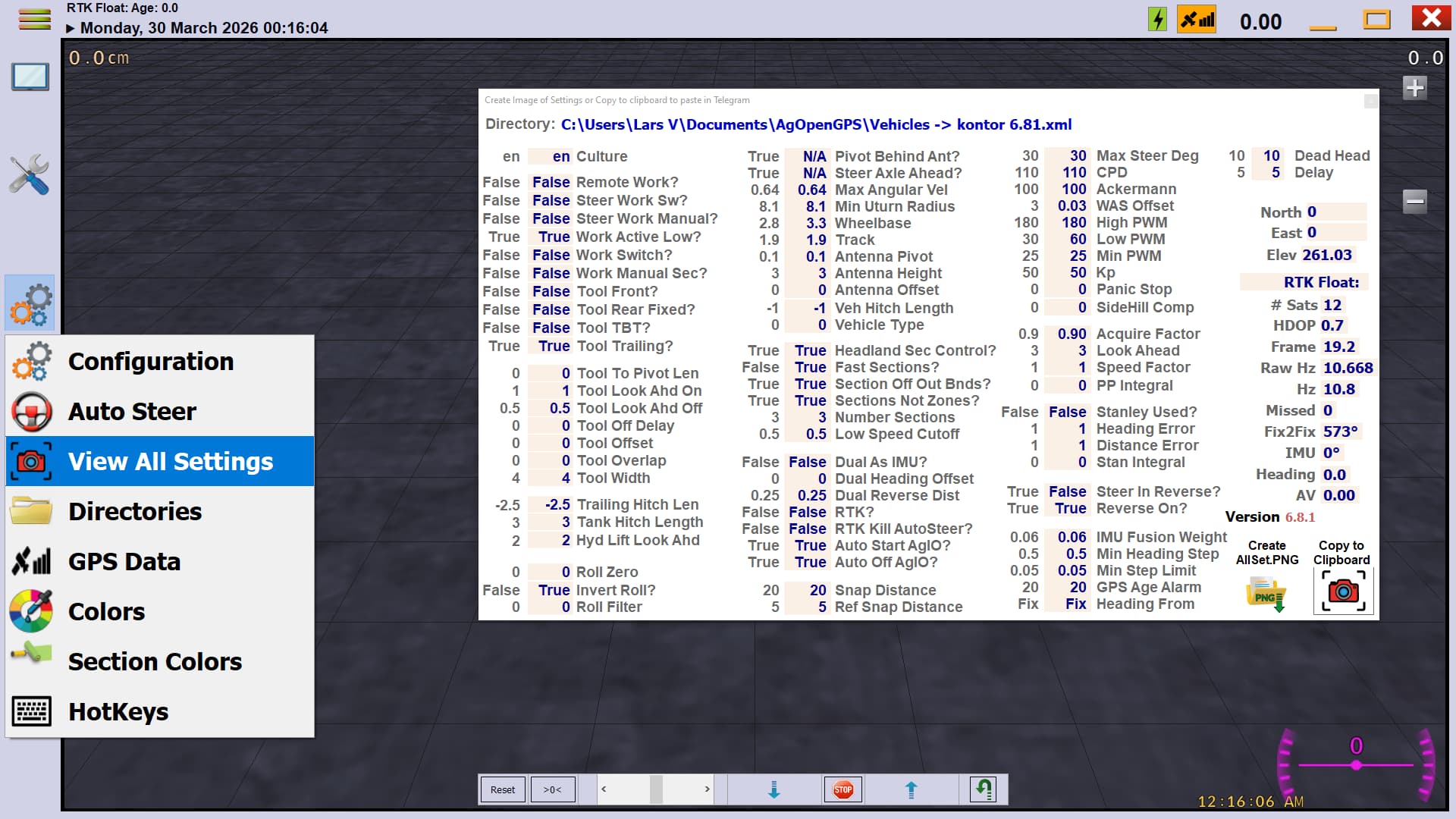This screenshot has height=819, width=1456.
Task: Click the scrollbar right arrow
Action: 707,789
